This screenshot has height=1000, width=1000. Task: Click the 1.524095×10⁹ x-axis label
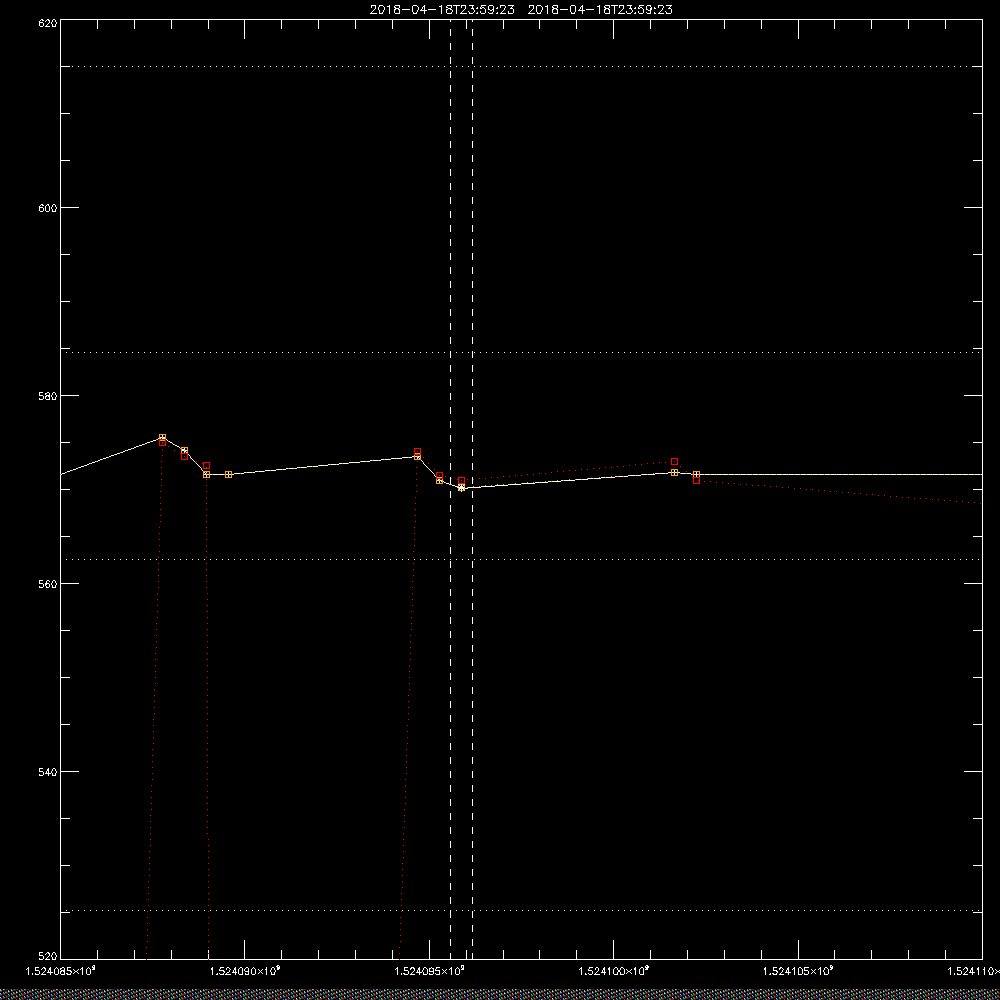429,971
